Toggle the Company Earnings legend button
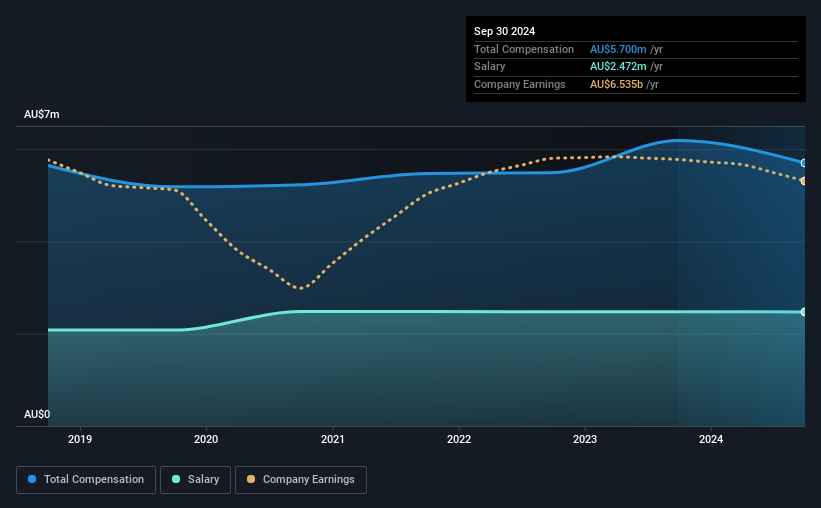 301,480
